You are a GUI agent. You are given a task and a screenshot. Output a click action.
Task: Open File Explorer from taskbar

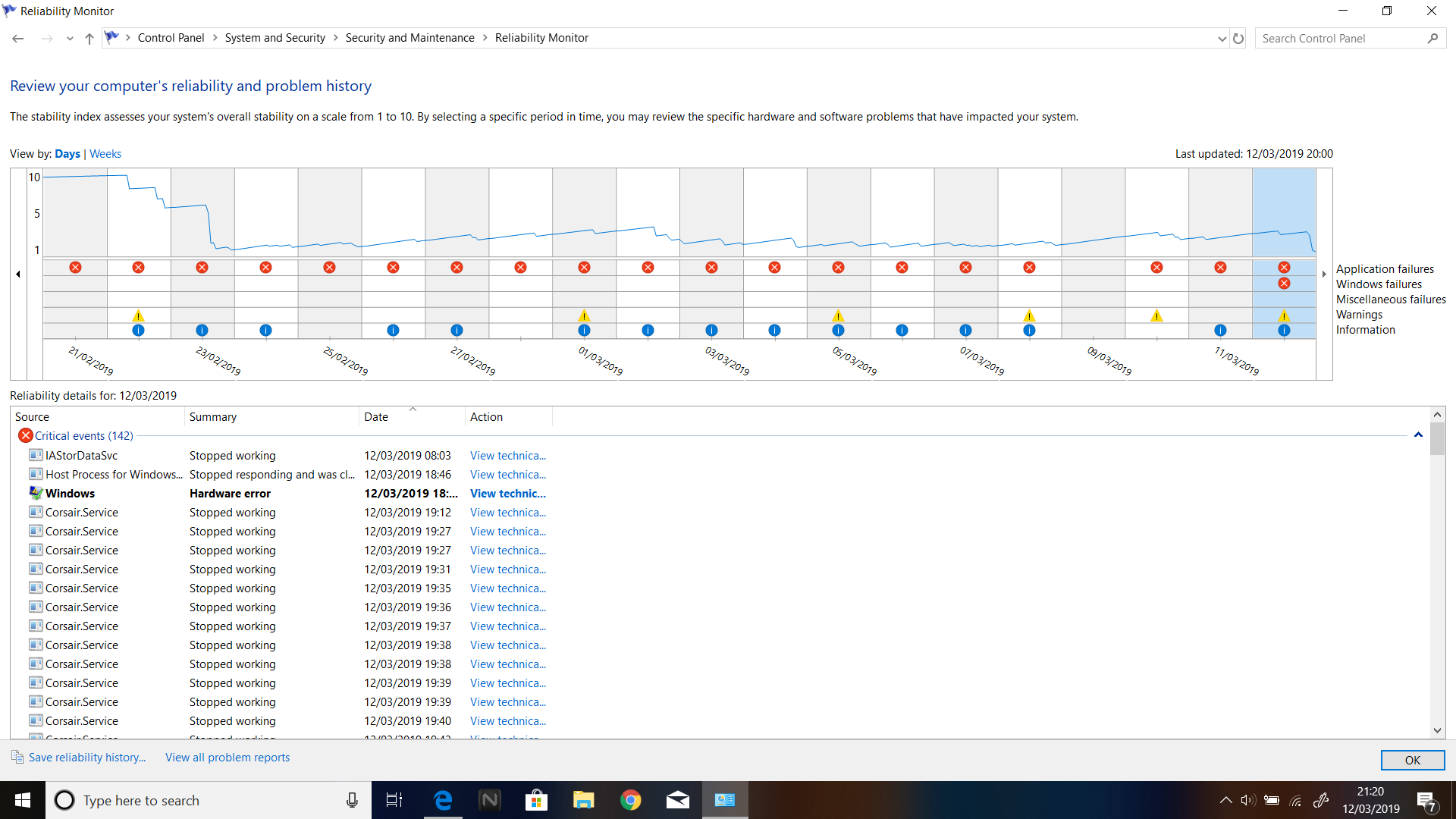point(583,800)
